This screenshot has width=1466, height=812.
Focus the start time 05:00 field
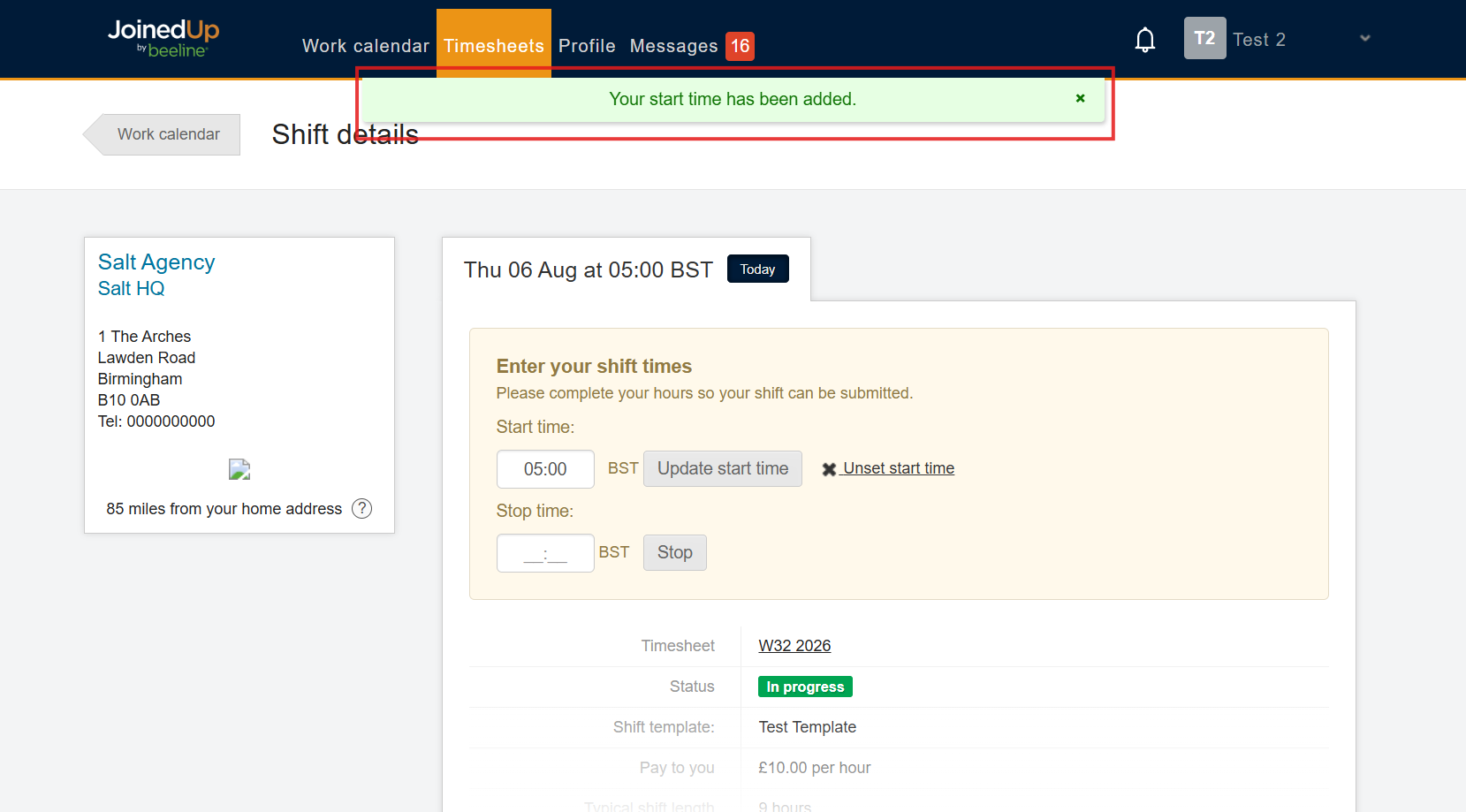point(545,469)
